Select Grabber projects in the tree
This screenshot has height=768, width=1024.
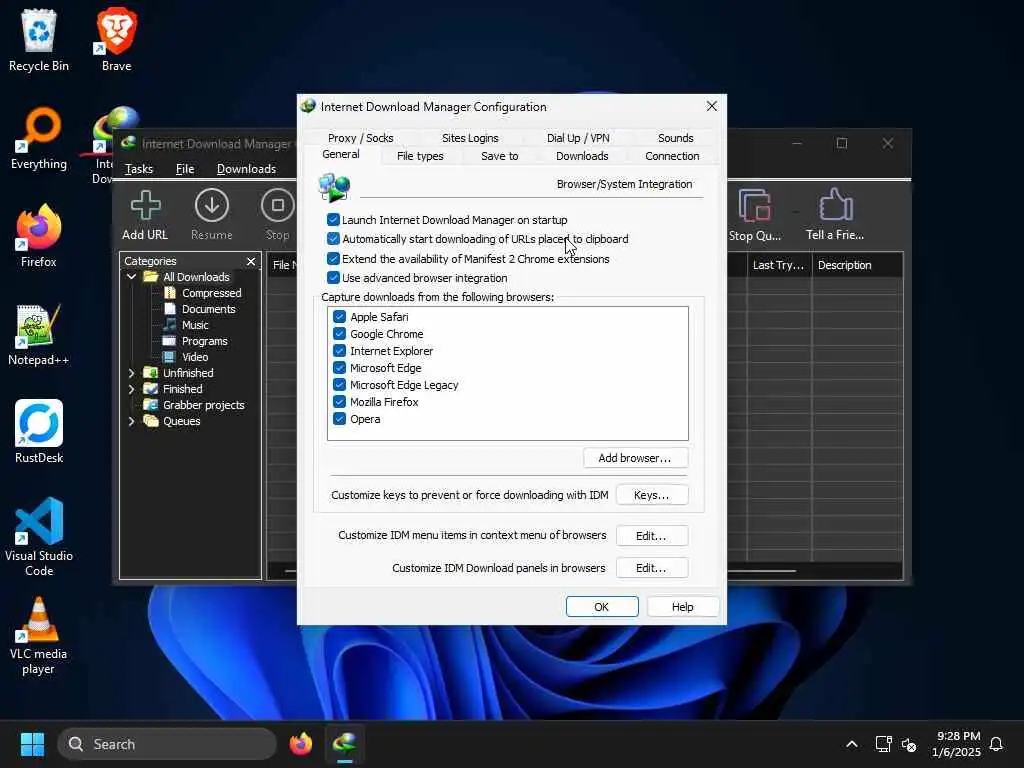pos(203,405)
